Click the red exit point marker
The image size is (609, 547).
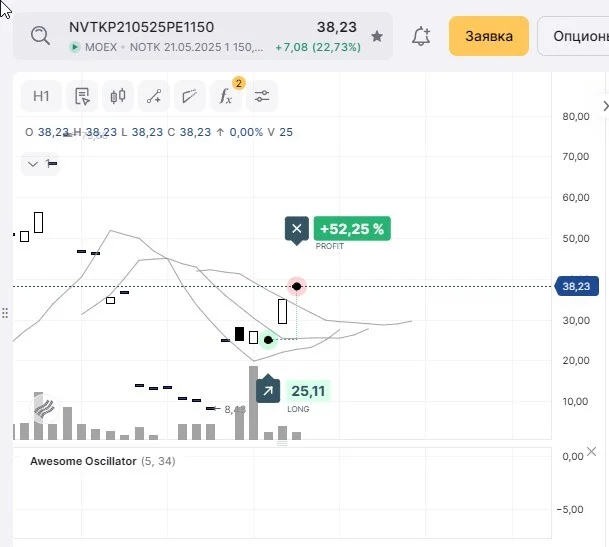pyautogui.click(x=297, y=286)
